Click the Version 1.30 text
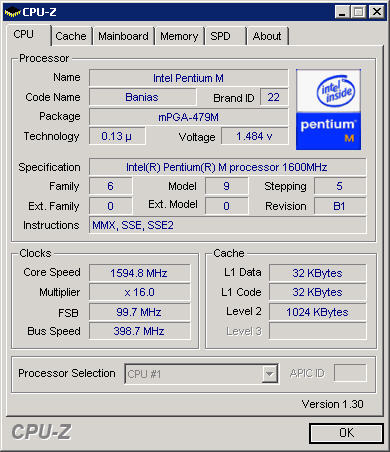This screenshot has width=390, height=452. (332, 404)
